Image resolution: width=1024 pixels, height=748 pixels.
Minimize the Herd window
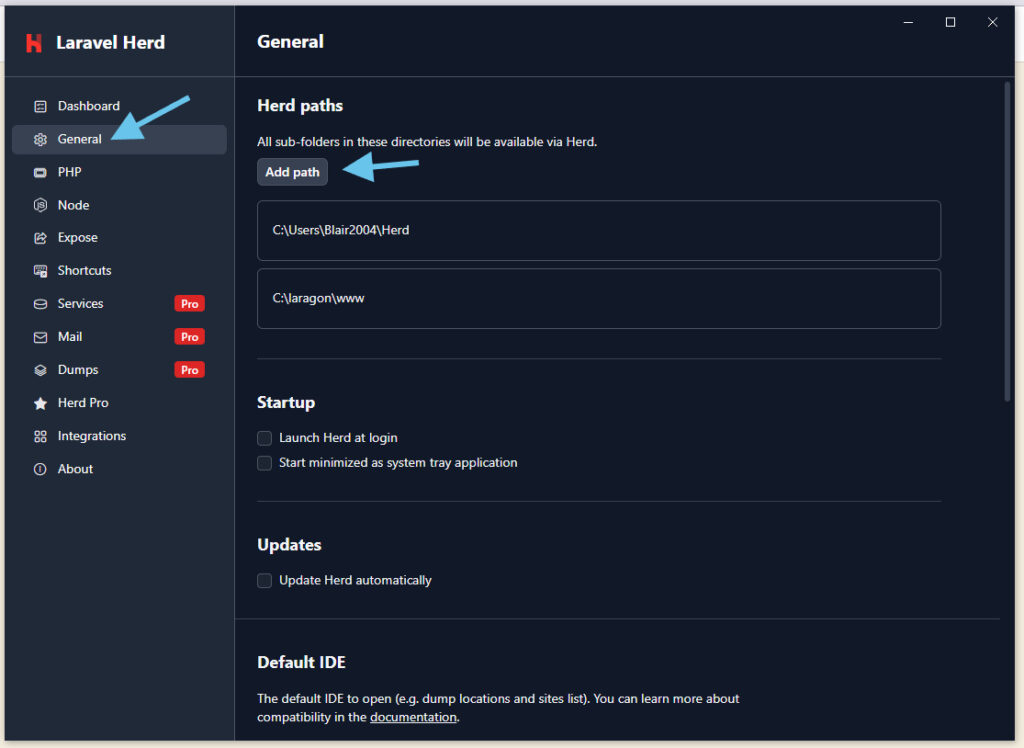pos(908,22)
